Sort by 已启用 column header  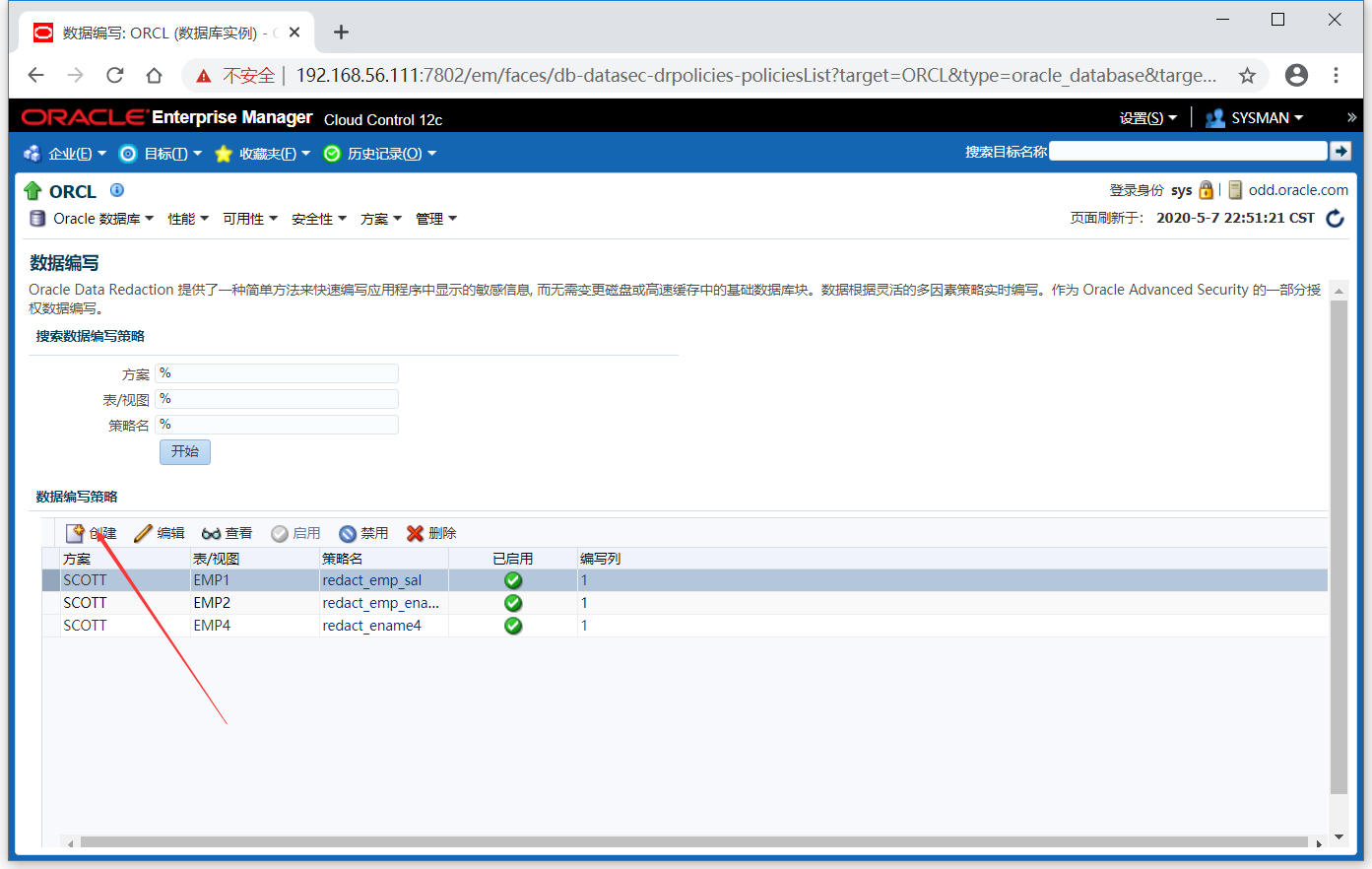(x=513, y=559)
